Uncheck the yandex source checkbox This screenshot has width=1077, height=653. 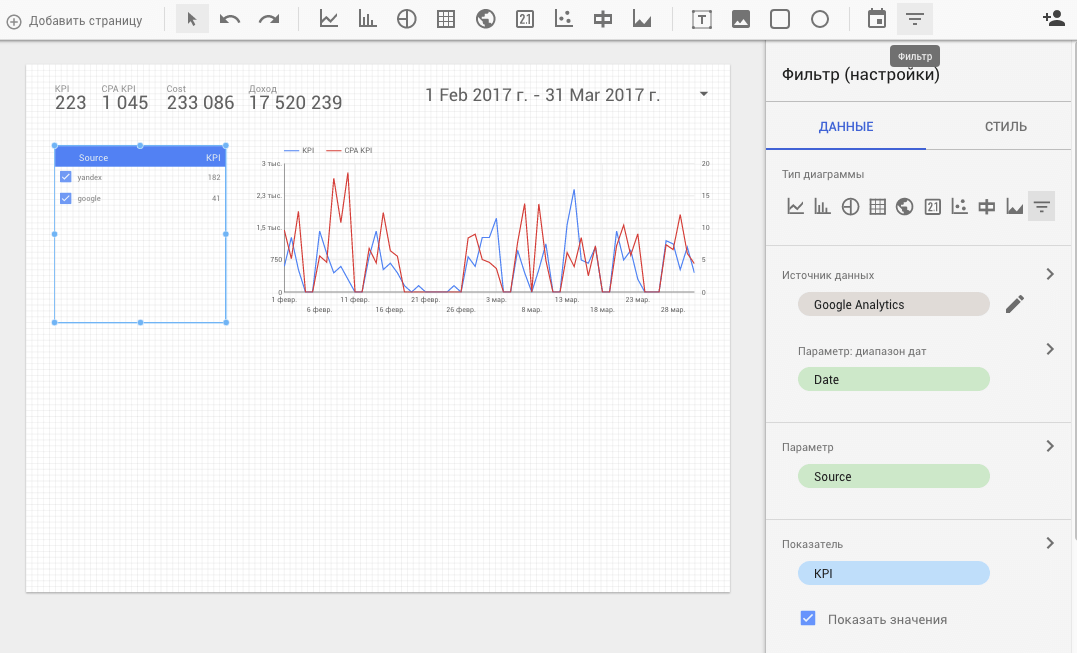click(x=66, y=177)
